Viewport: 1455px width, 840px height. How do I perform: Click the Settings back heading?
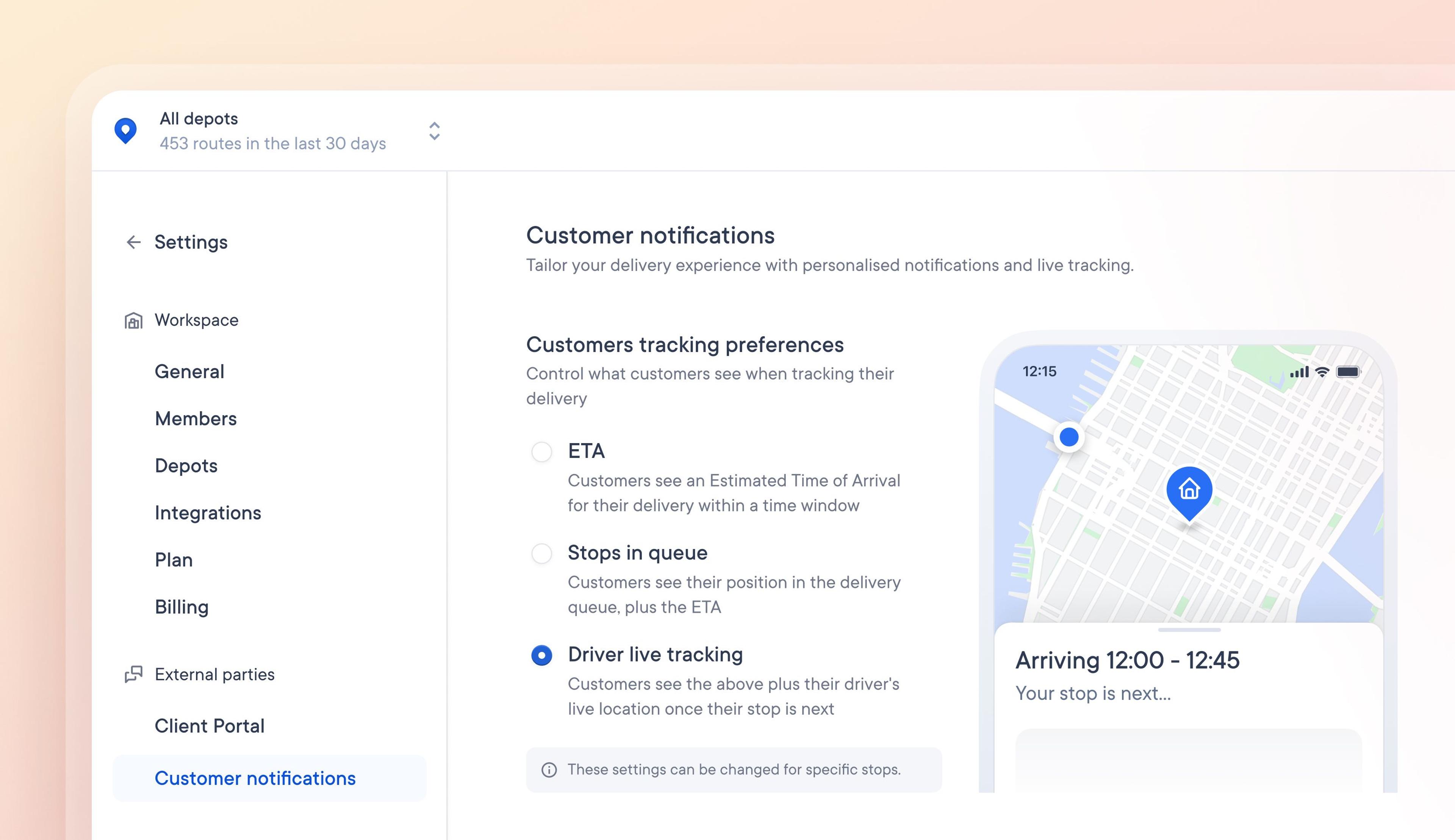[191, 242]
